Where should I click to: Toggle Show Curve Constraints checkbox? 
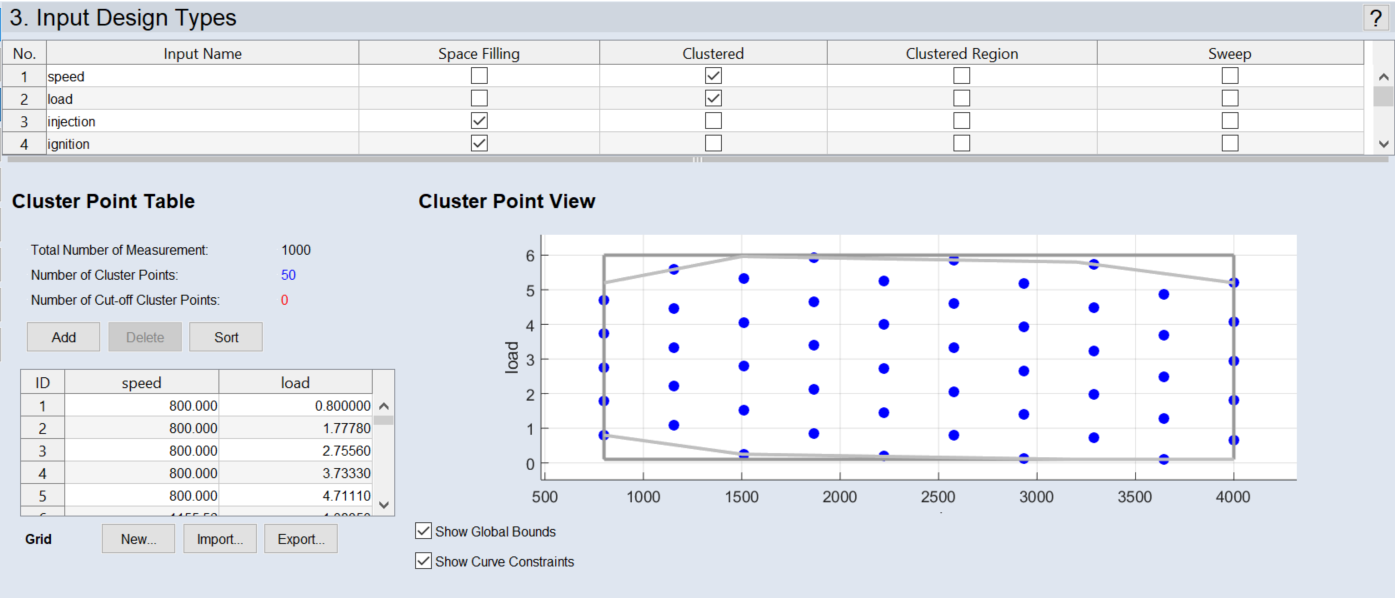[424, 561]
